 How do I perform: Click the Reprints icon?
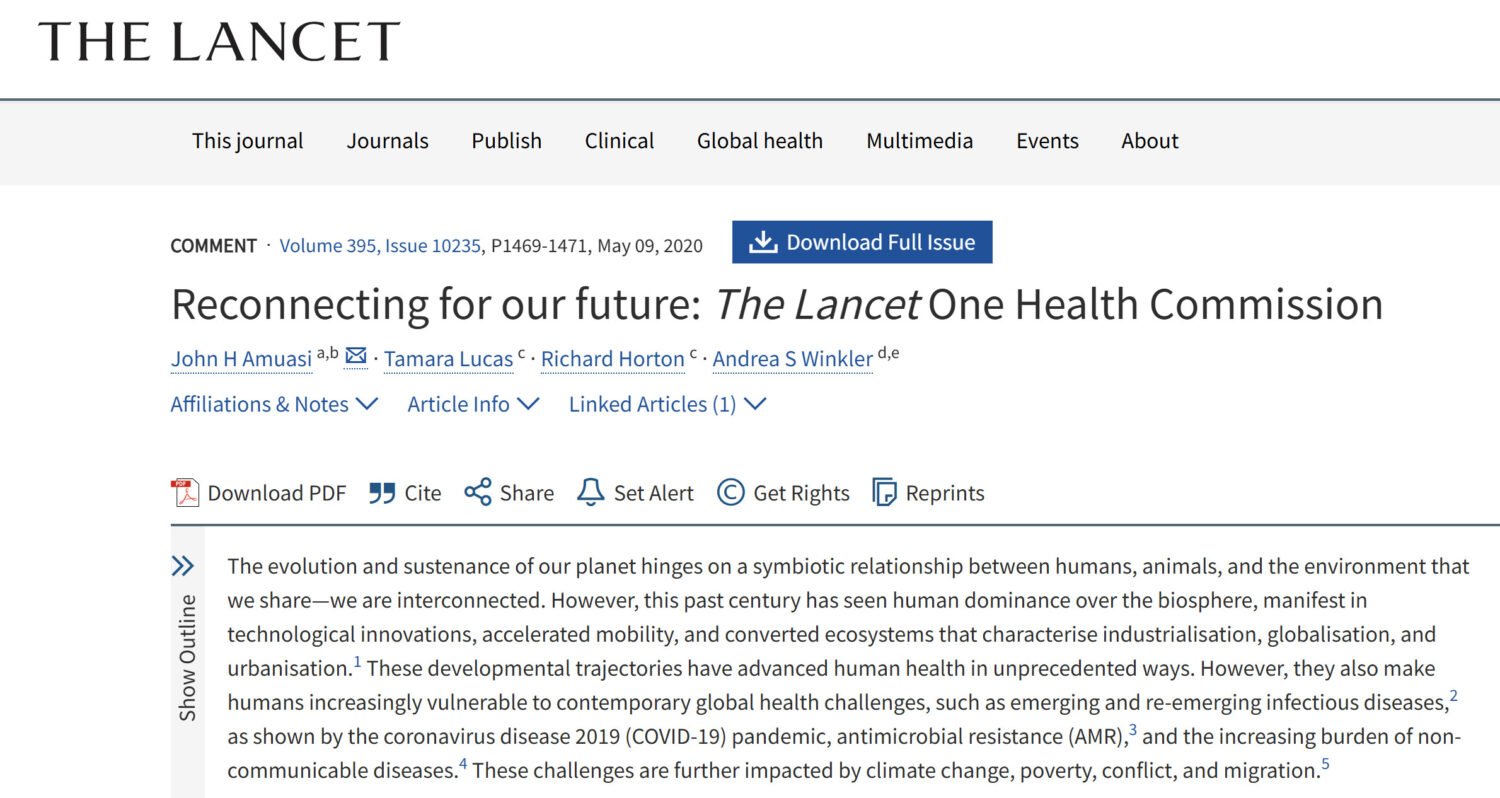click(x=884, y=493)
